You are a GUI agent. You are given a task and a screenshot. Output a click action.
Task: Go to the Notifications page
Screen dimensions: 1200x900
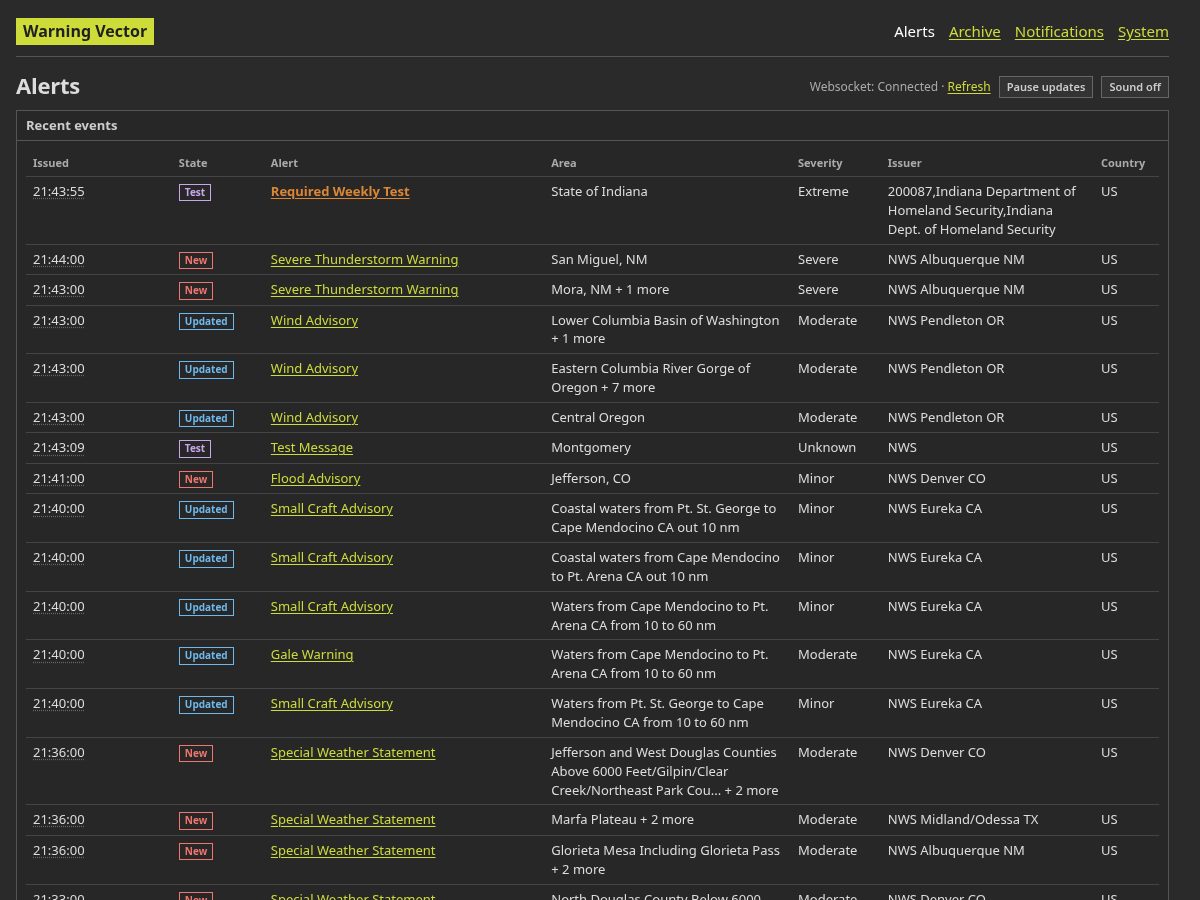(1059, 32)
